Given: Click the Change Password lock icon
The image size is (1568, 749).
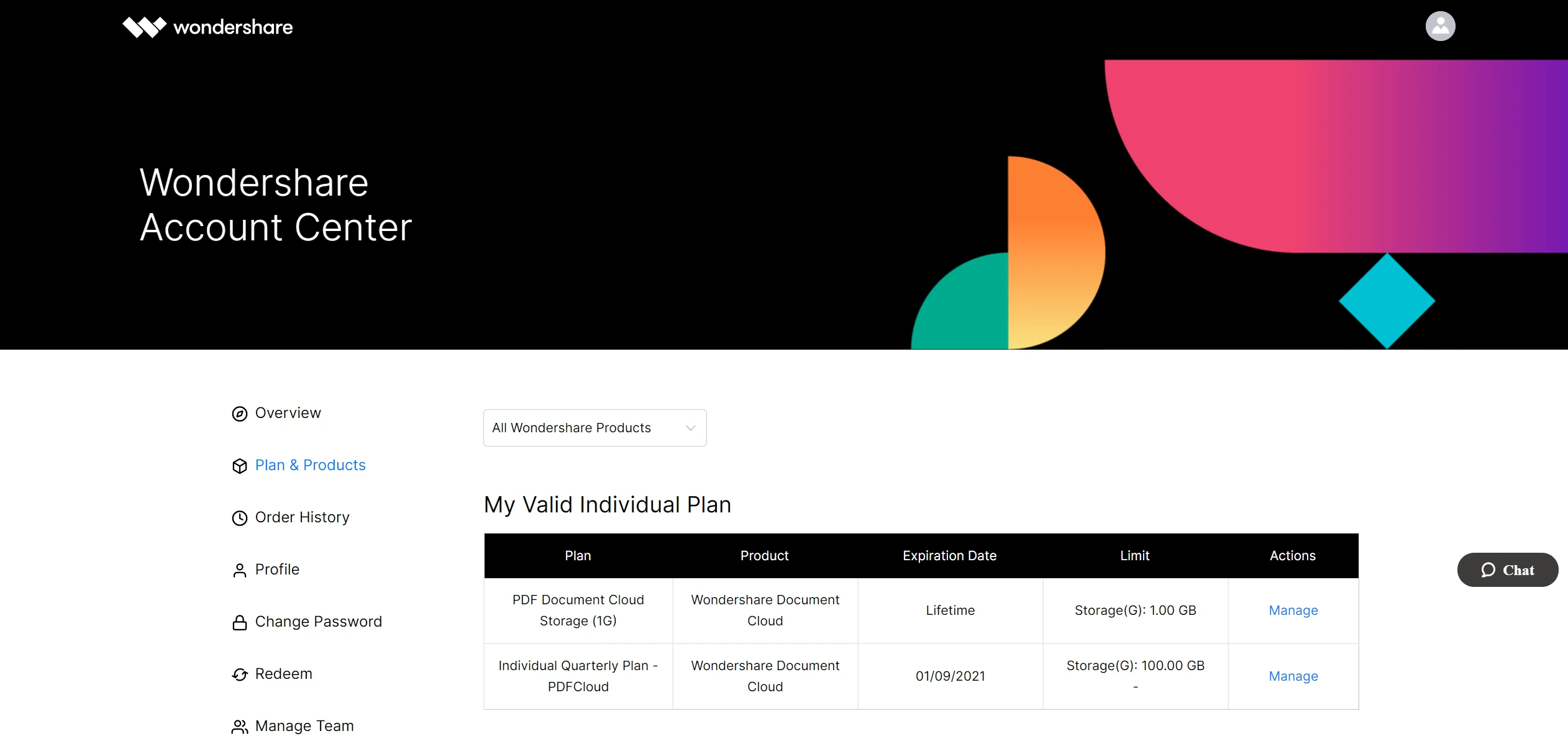Looking at the screenshot, I should click(240, 622).
